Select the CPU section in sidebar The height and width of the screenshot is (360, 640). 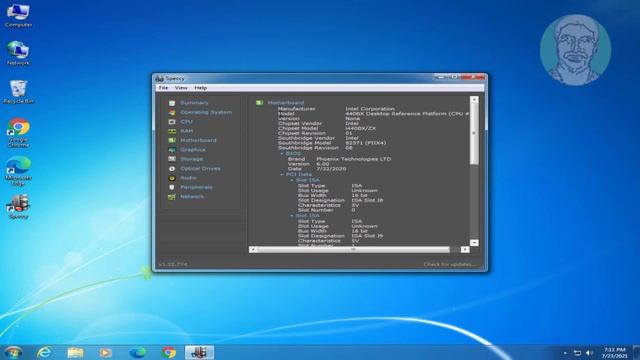pyautogui.click(x=186, y=122)
